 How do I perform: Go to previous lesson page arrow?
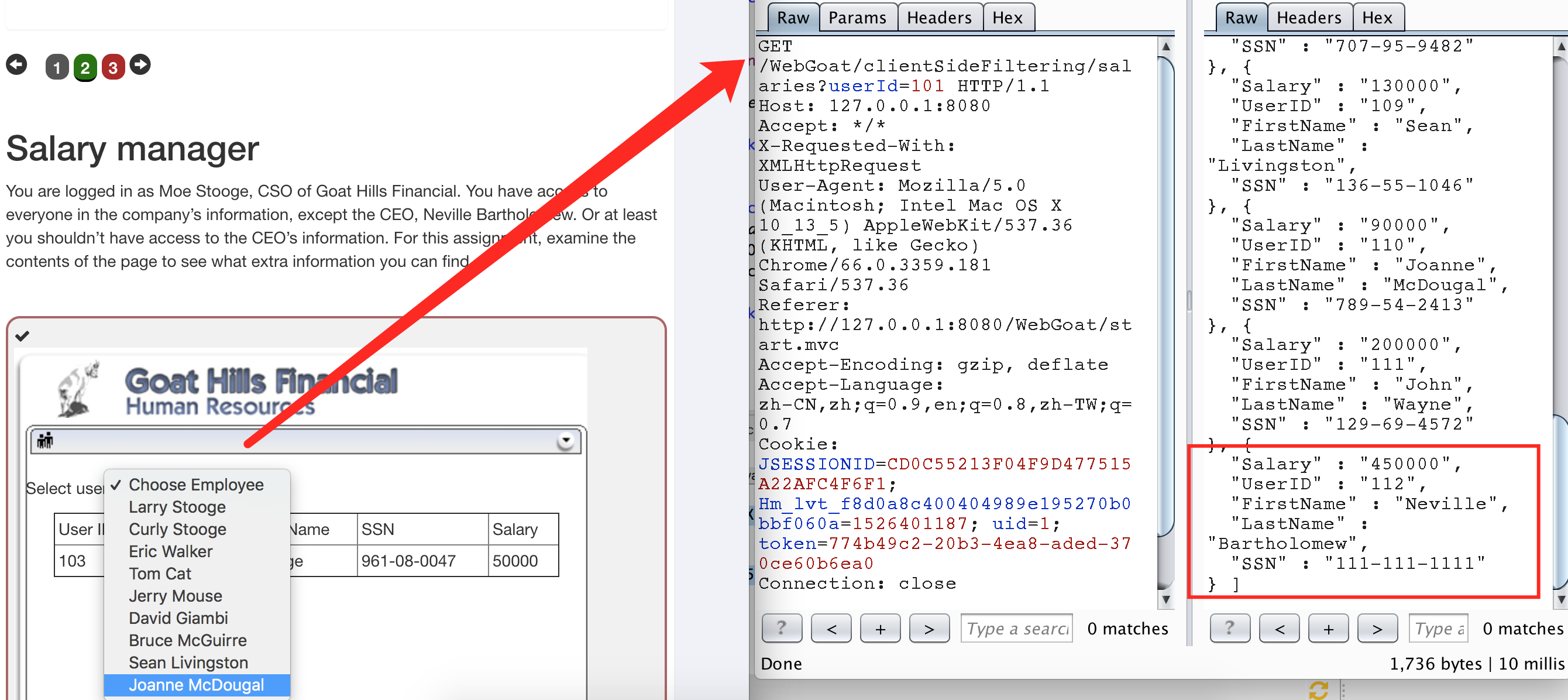[16, 64]
